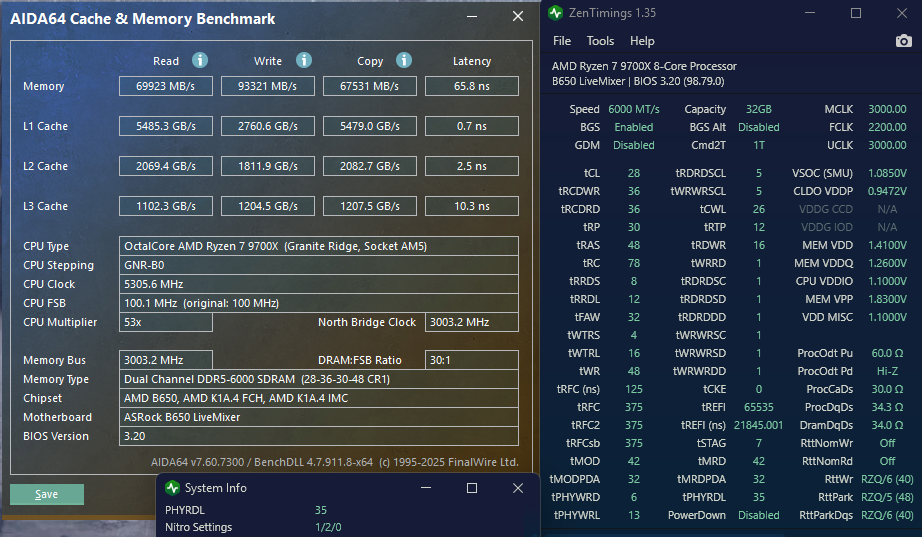This screenshot has height=537, width=922.
Task: Click the PowerDown value Disabled
Action: click(759, 515)
